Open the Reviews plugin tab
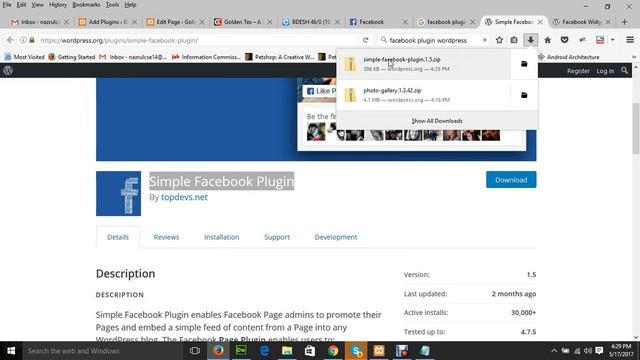The height and width of the screenshot is (360, 640). pos(166,237)
